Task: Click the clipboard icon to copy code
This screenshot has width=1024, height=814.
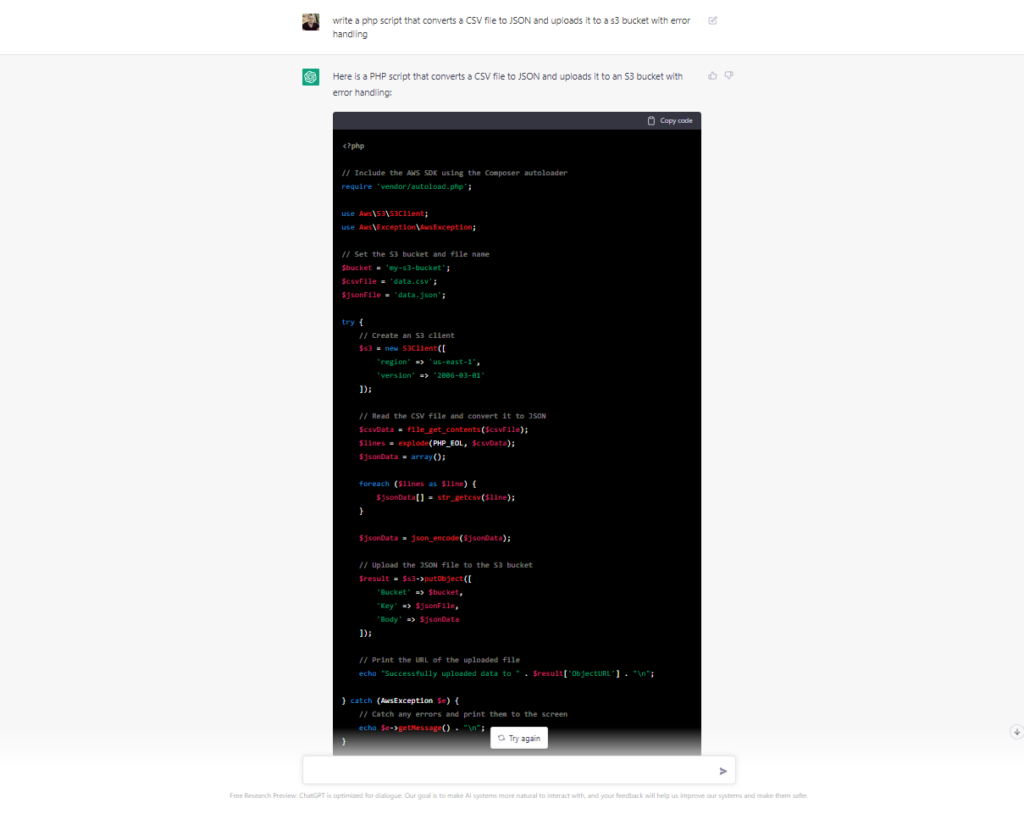Action: click(652, 121)
